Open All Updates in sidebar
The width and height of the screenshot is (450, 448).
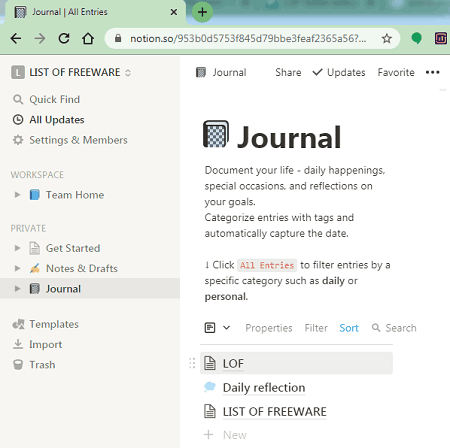tap(57, 120)
